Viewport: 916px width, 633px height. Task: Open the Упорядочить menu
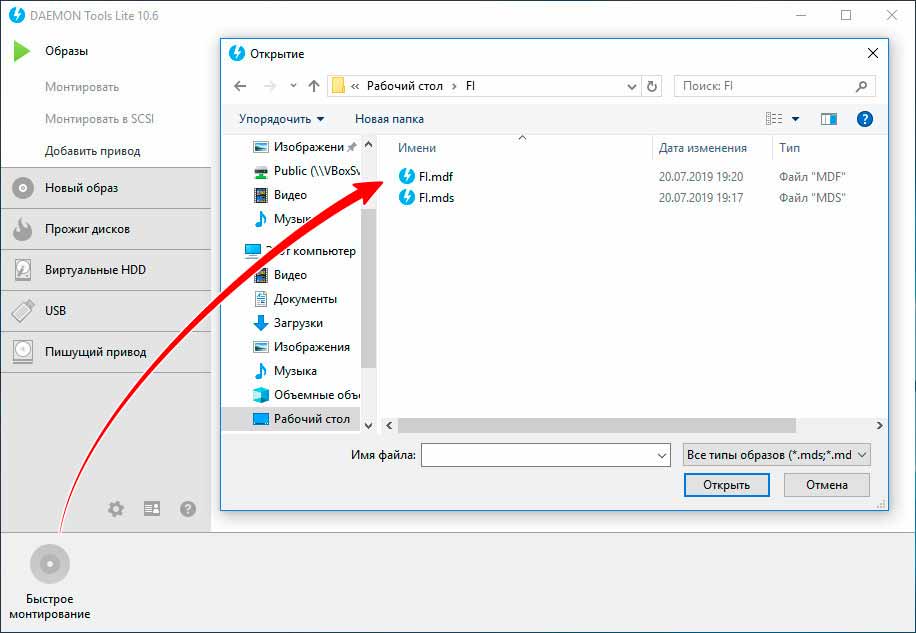click(x=282, y=119)
